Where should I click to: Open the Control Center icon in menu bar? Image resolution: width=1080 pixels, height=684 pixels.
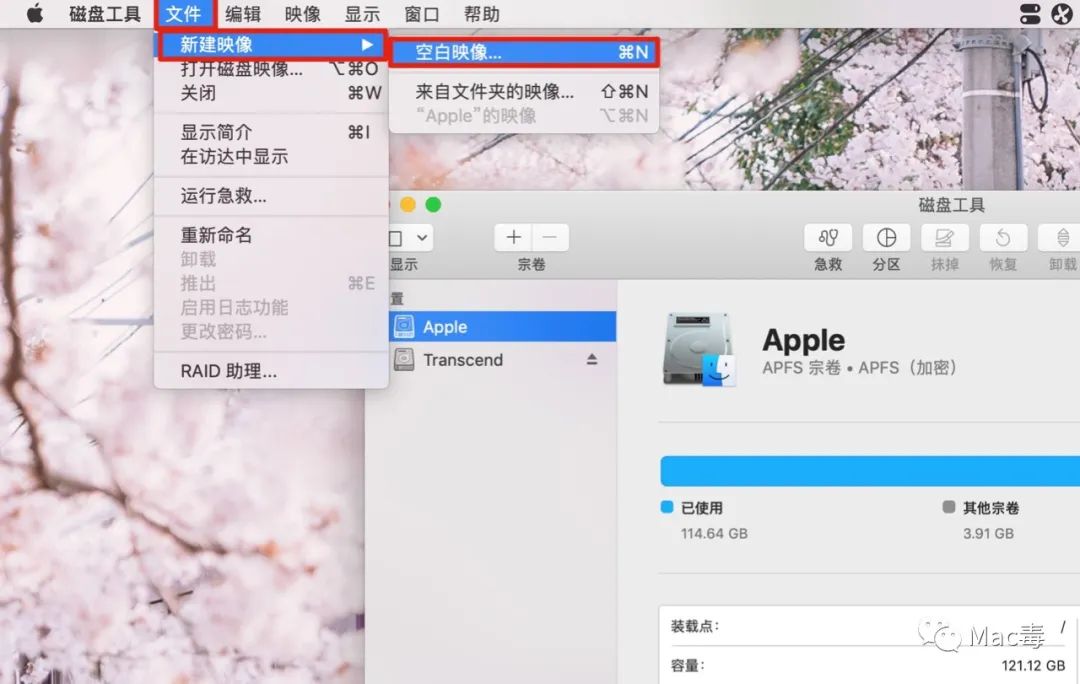coord(1030,14)
